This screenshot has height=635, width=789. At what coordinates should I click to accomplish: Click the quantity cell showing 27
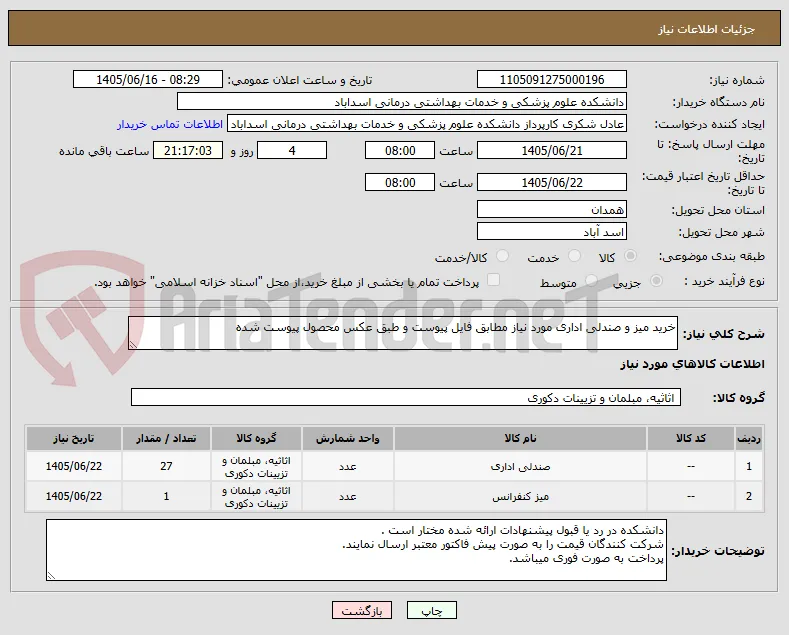167,466
